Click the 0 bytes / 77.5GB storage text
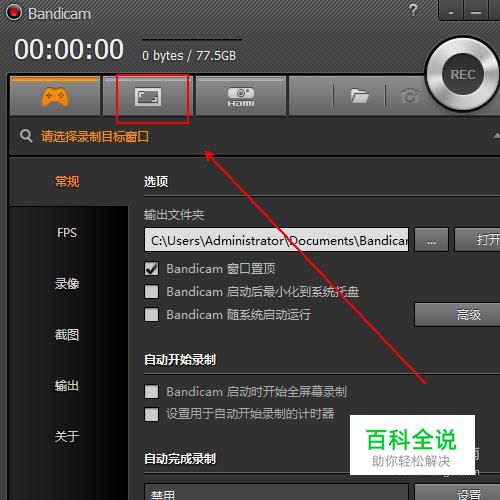This screenshot has width=500, height=500. point(189,56)
